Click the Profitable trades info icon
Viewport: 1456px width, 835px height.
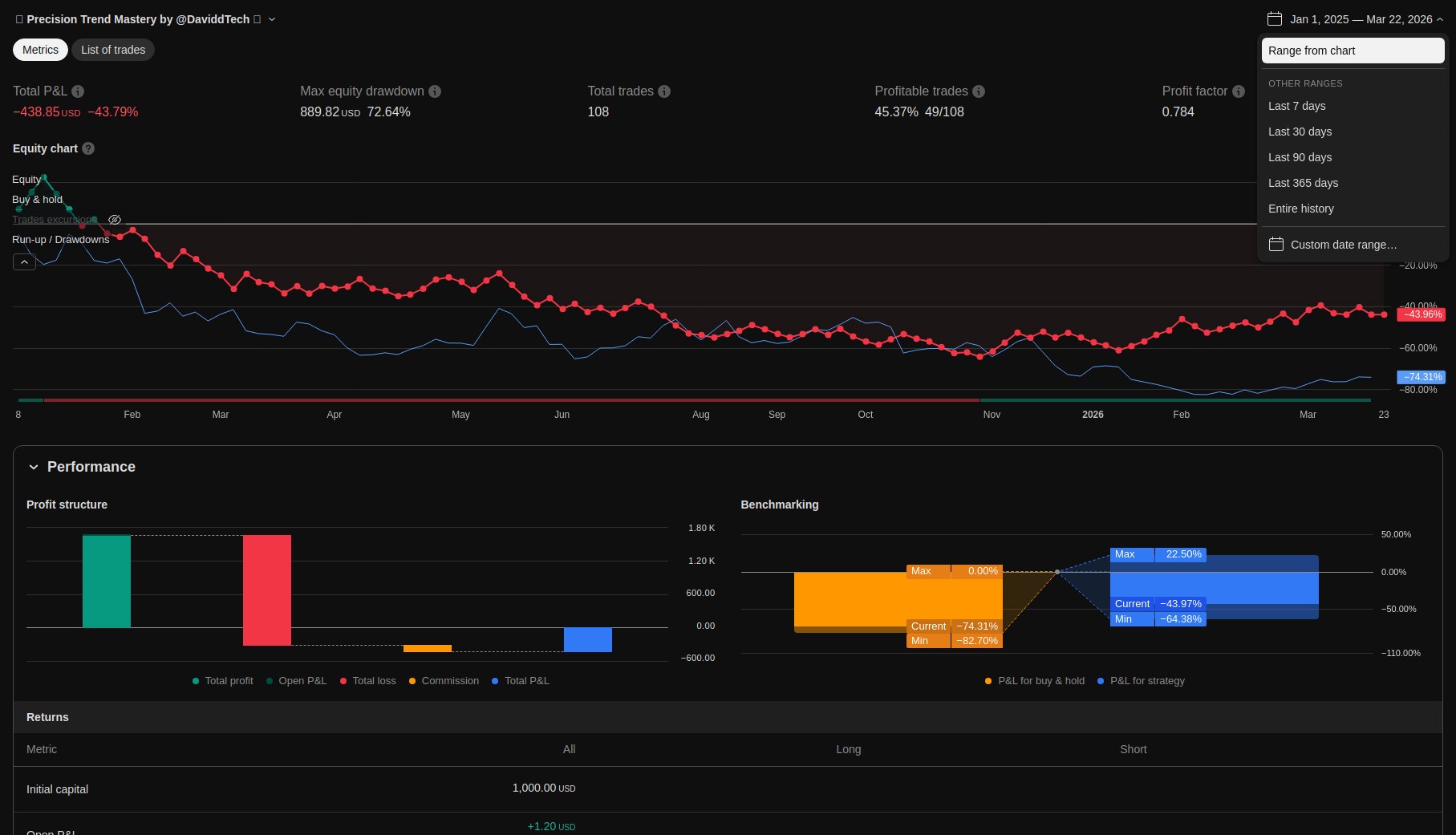pos(979,91)
